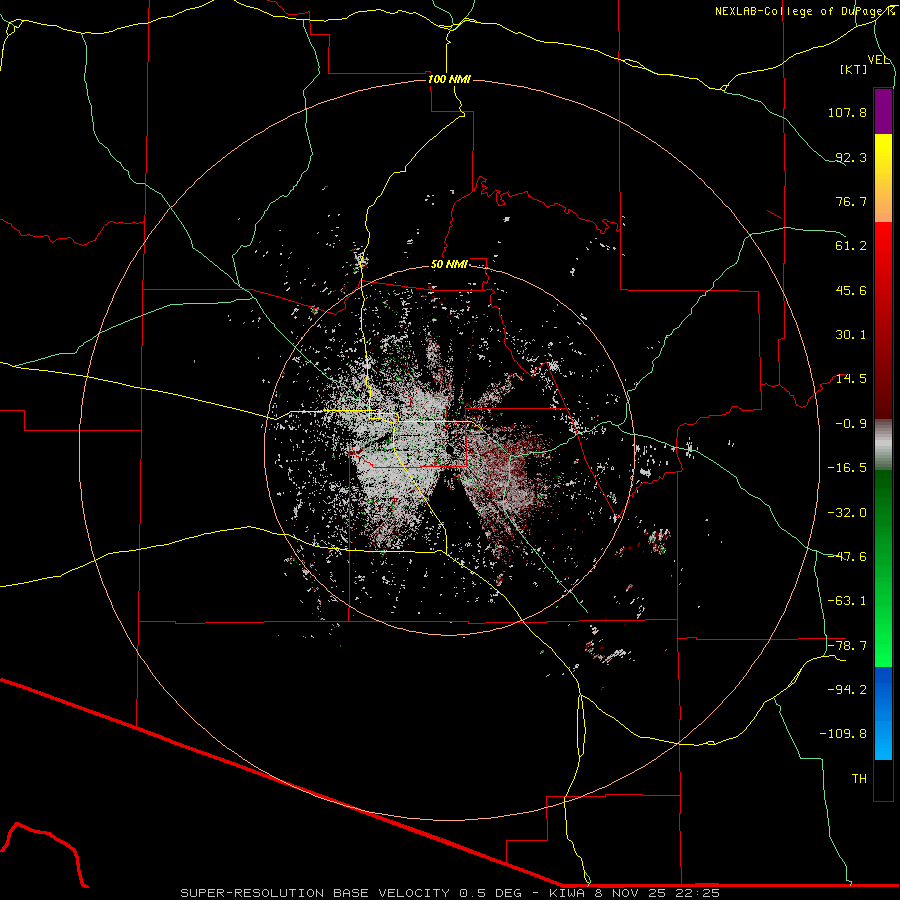Click the TH label under the scale
This screenshot has width=900, height=900.
pos(859,779)
